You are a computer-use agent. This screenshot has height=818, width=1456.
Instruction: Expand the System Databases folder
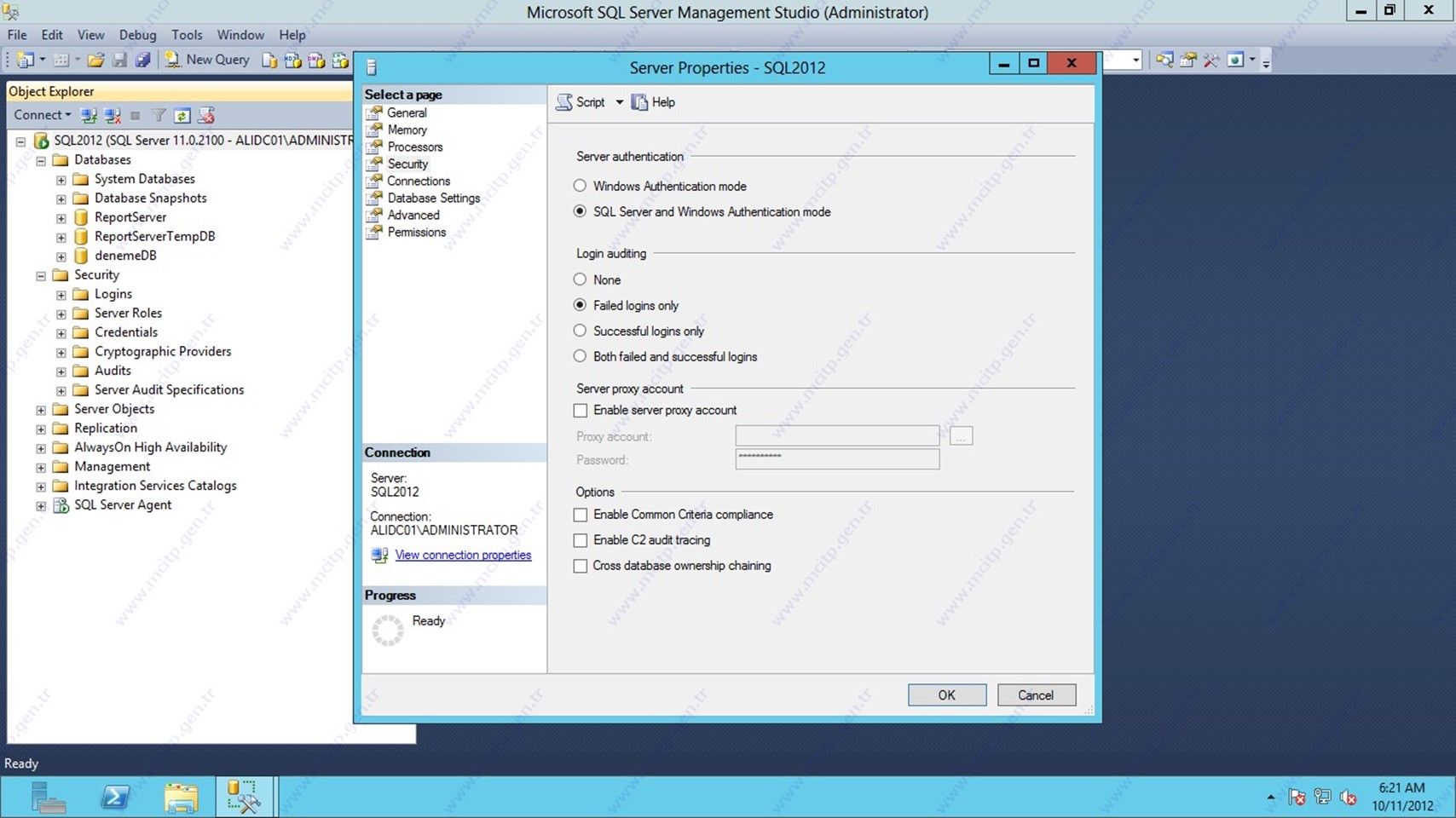(x=61, y=180)
